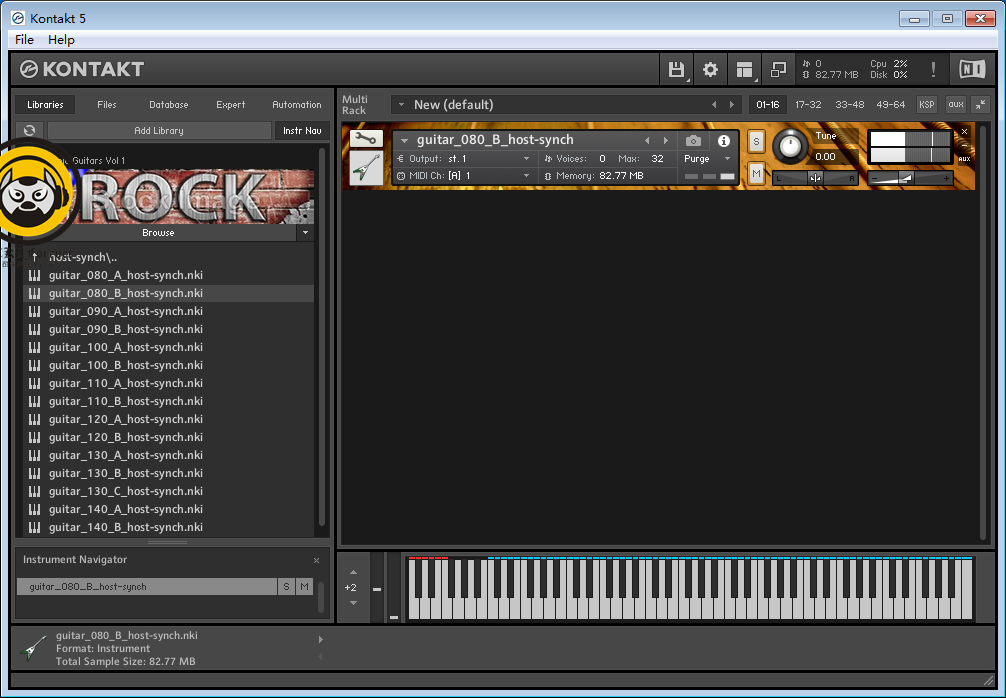Close the Instrument Navigator panel

316,560
